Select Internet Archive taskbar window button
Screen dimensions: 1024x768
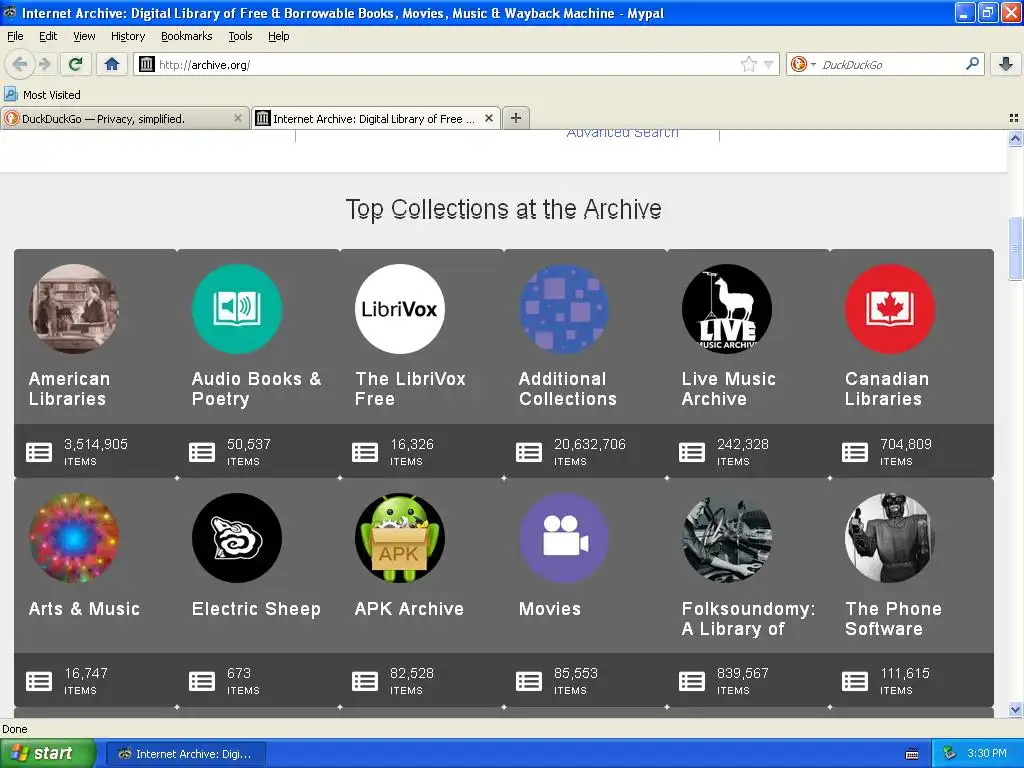(185, 754)
